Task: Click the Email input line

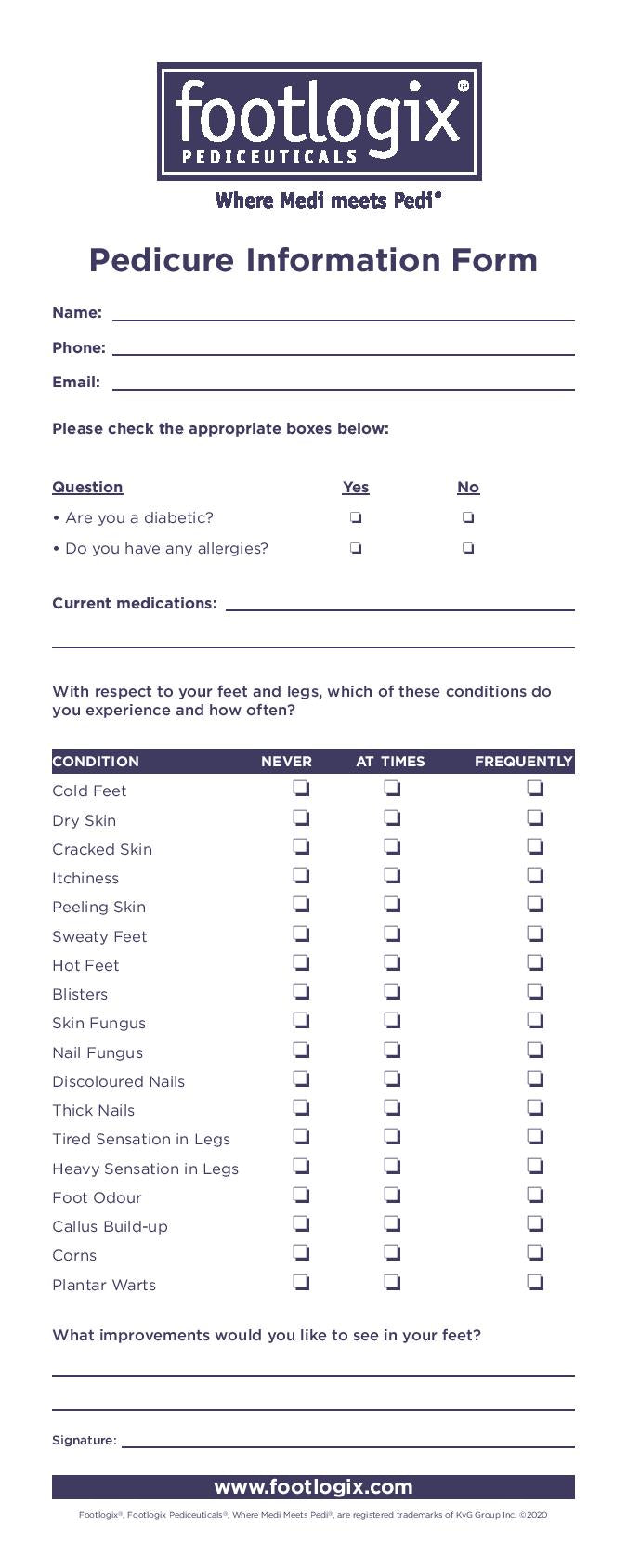Action: pyautogui.click(x=343, y=382)
